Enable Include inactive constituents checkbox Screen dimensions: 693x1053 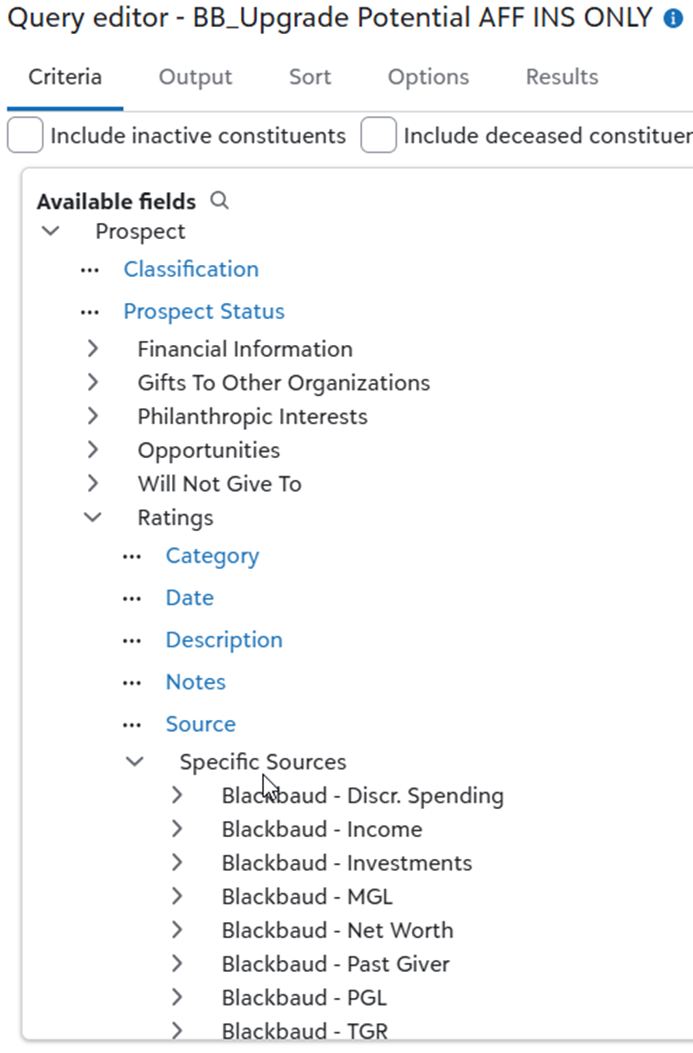pos(25,135)
